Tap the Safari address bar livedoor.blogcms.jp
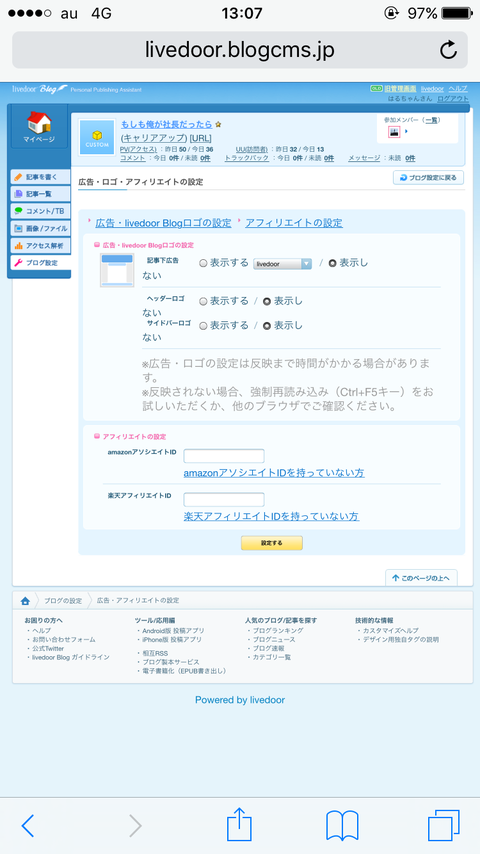The height and width of the screenshot is (854, 480). pyautogui.click(x=240, y=50)
